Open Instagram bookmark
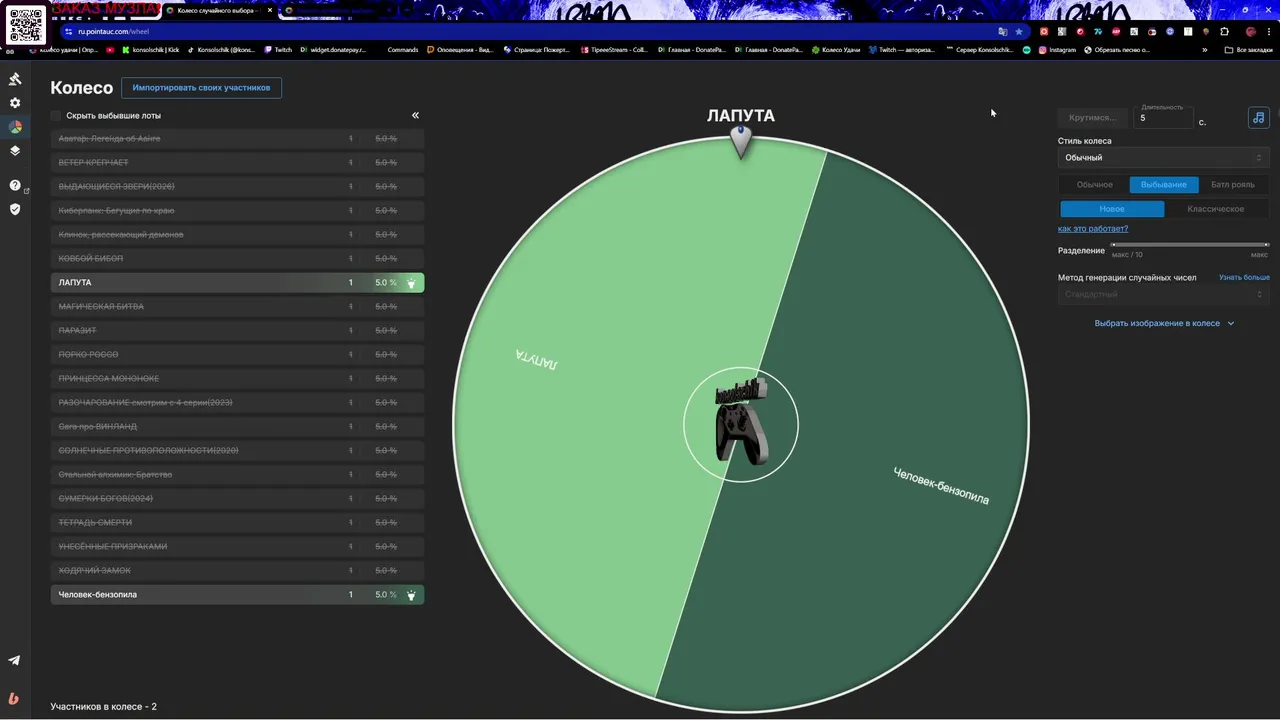This screenshot has width=1280, height=720. (1057, 50)
